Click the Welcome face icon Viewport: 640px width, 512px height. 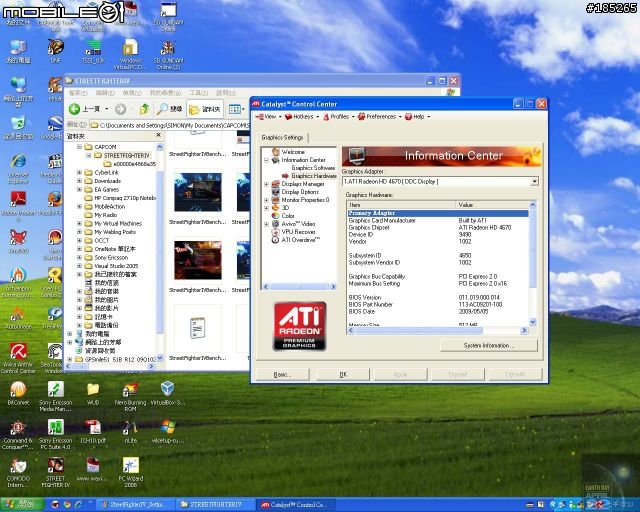point(276,152)
